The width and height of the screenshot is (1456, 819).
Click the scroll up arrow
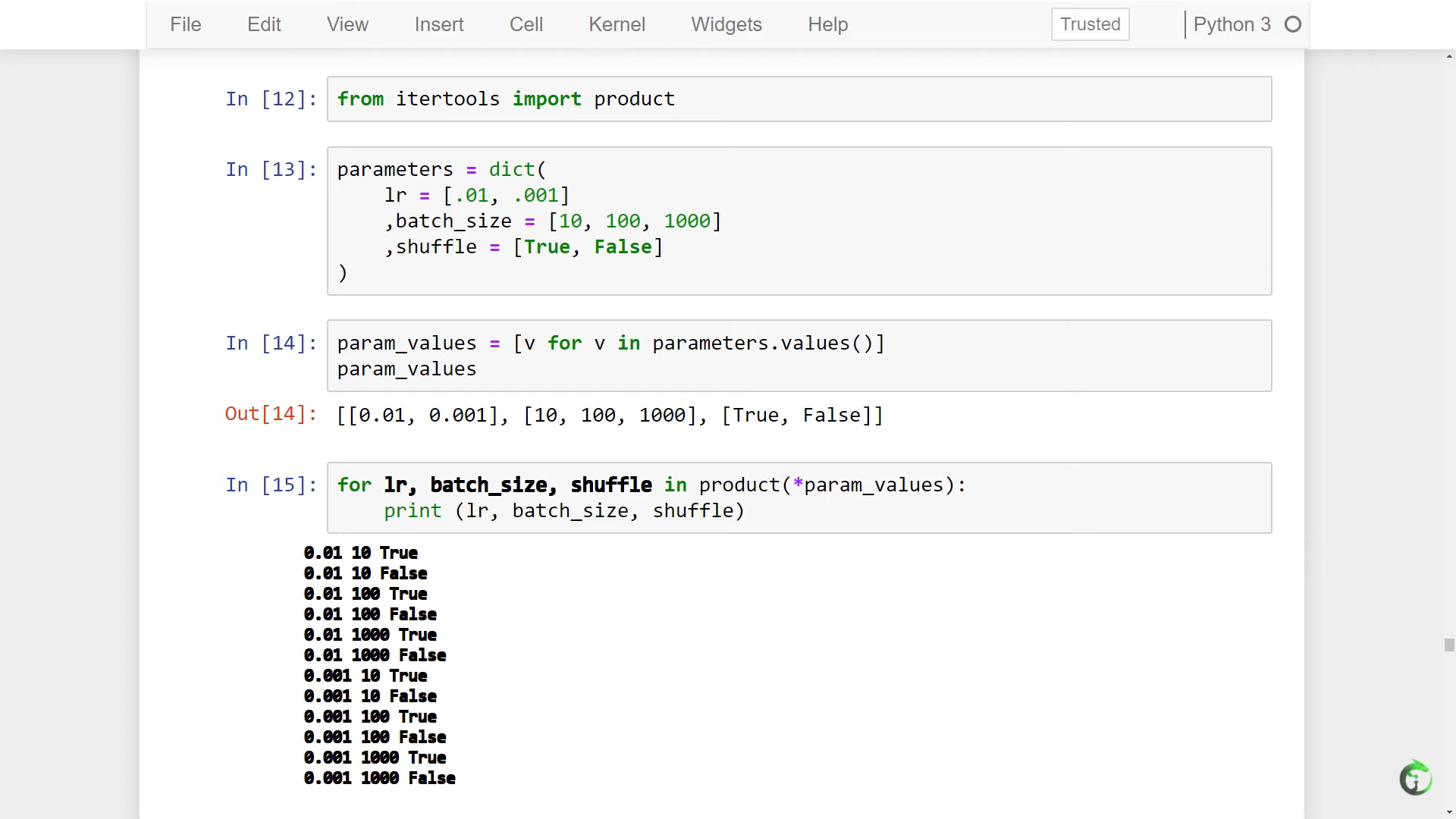1449,57
